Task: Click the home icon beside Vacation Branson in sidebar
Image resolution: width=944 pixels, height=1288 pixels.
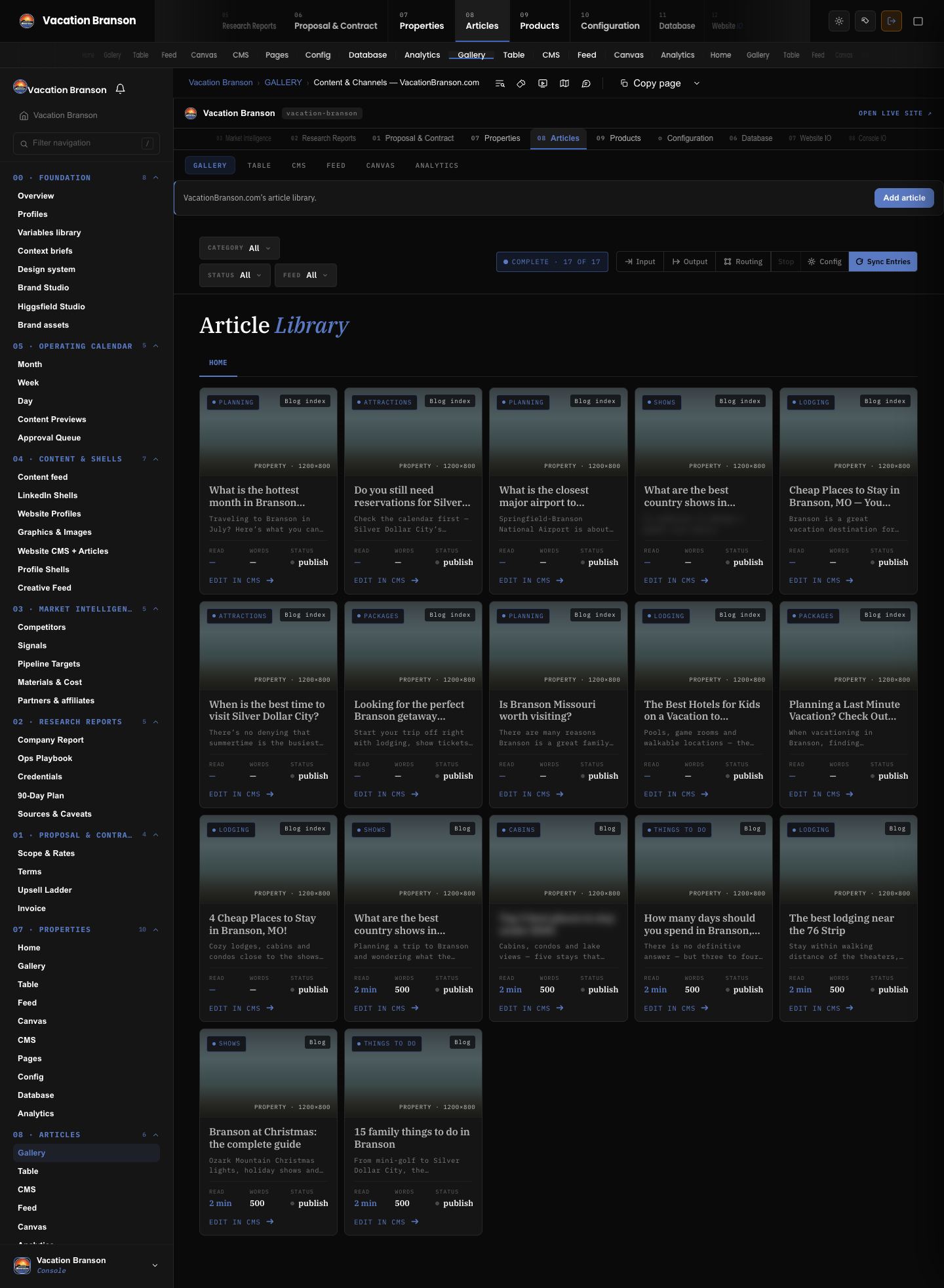Action: 24,115
